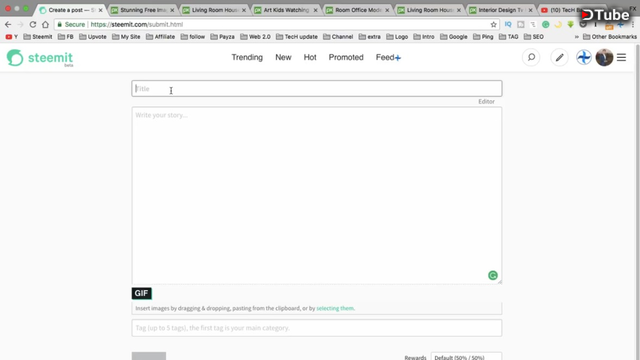The width and height of the screenshot is (640, 360).
Task: Go back with browser back arrow
Action: (x=8, y=24)
